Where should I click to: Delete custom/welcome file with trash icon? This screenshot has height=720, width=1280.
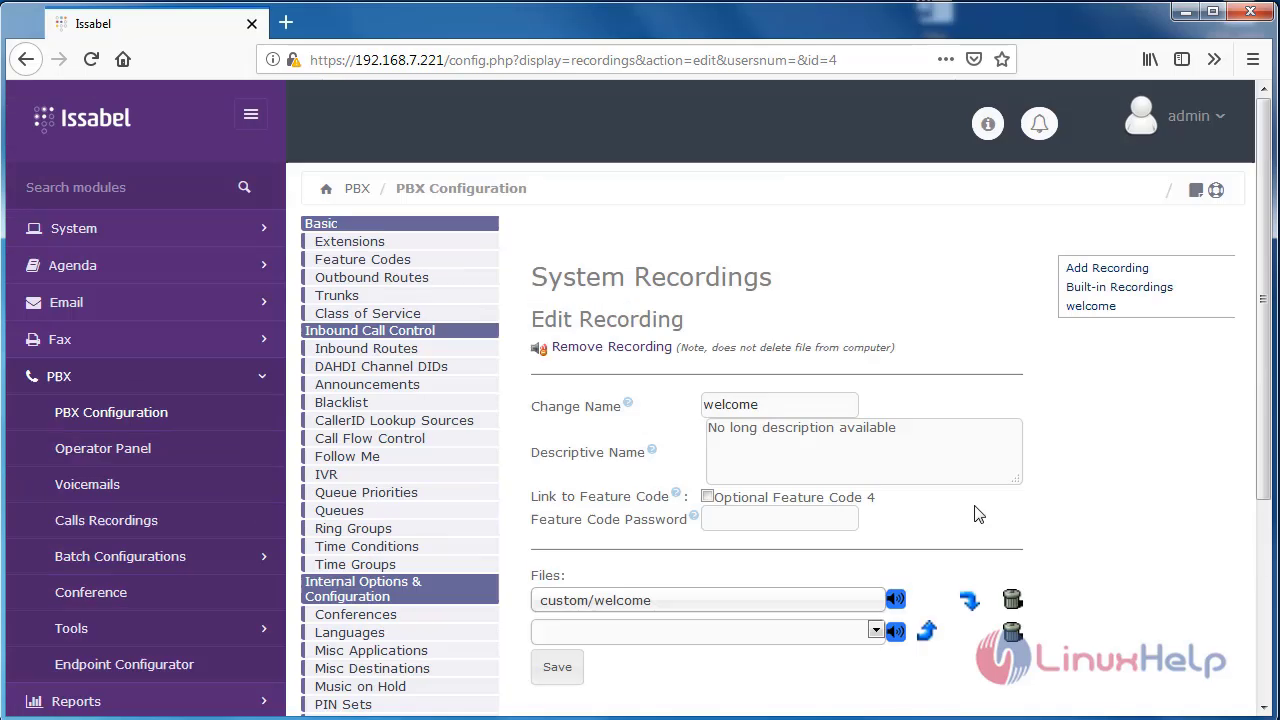coord(1012,599)
